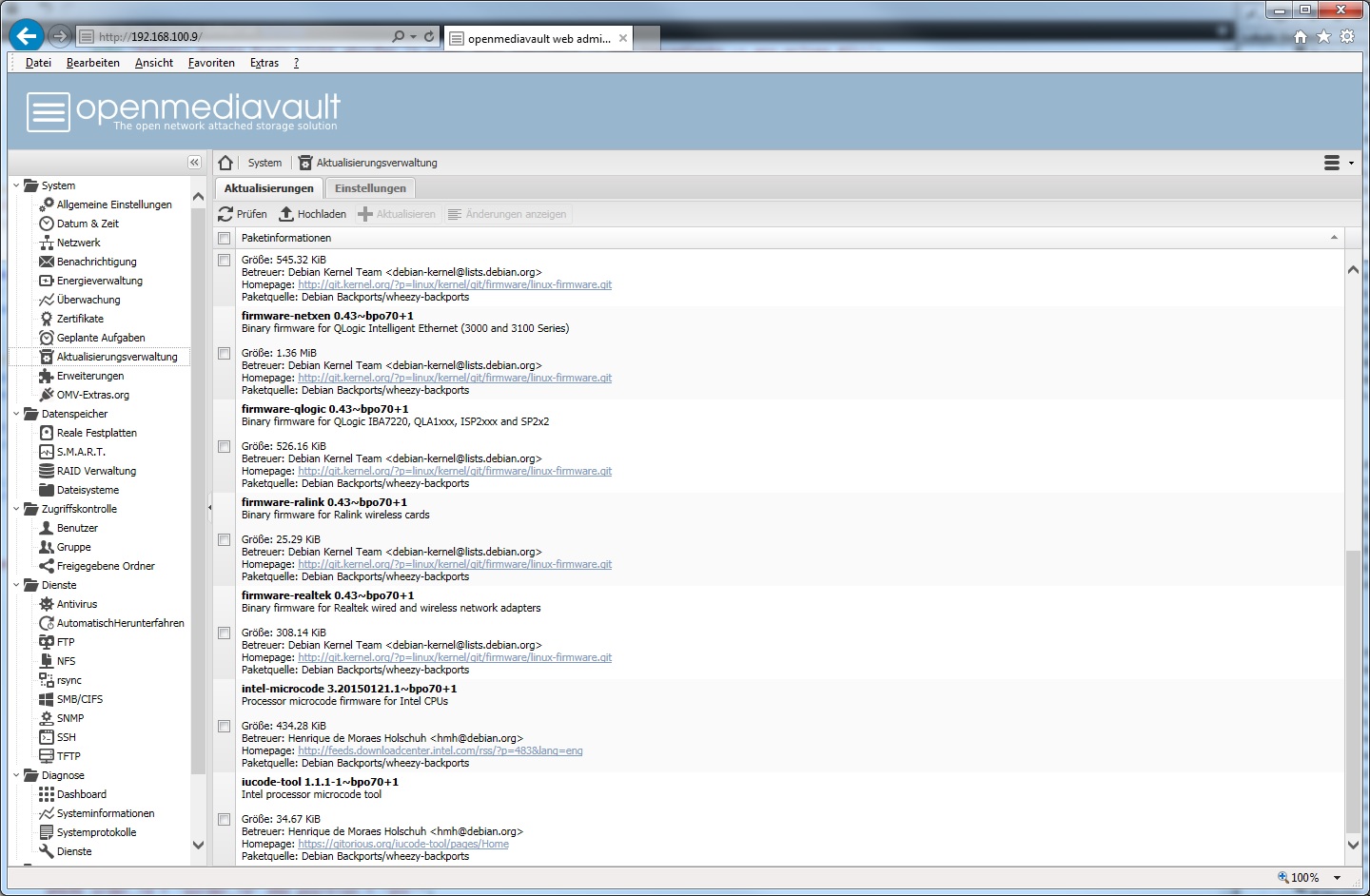This screenshot has height=896, width=1370.
Task: Open Dashboard grid icon
Action: pyautogui.click(x=46, y=794)
